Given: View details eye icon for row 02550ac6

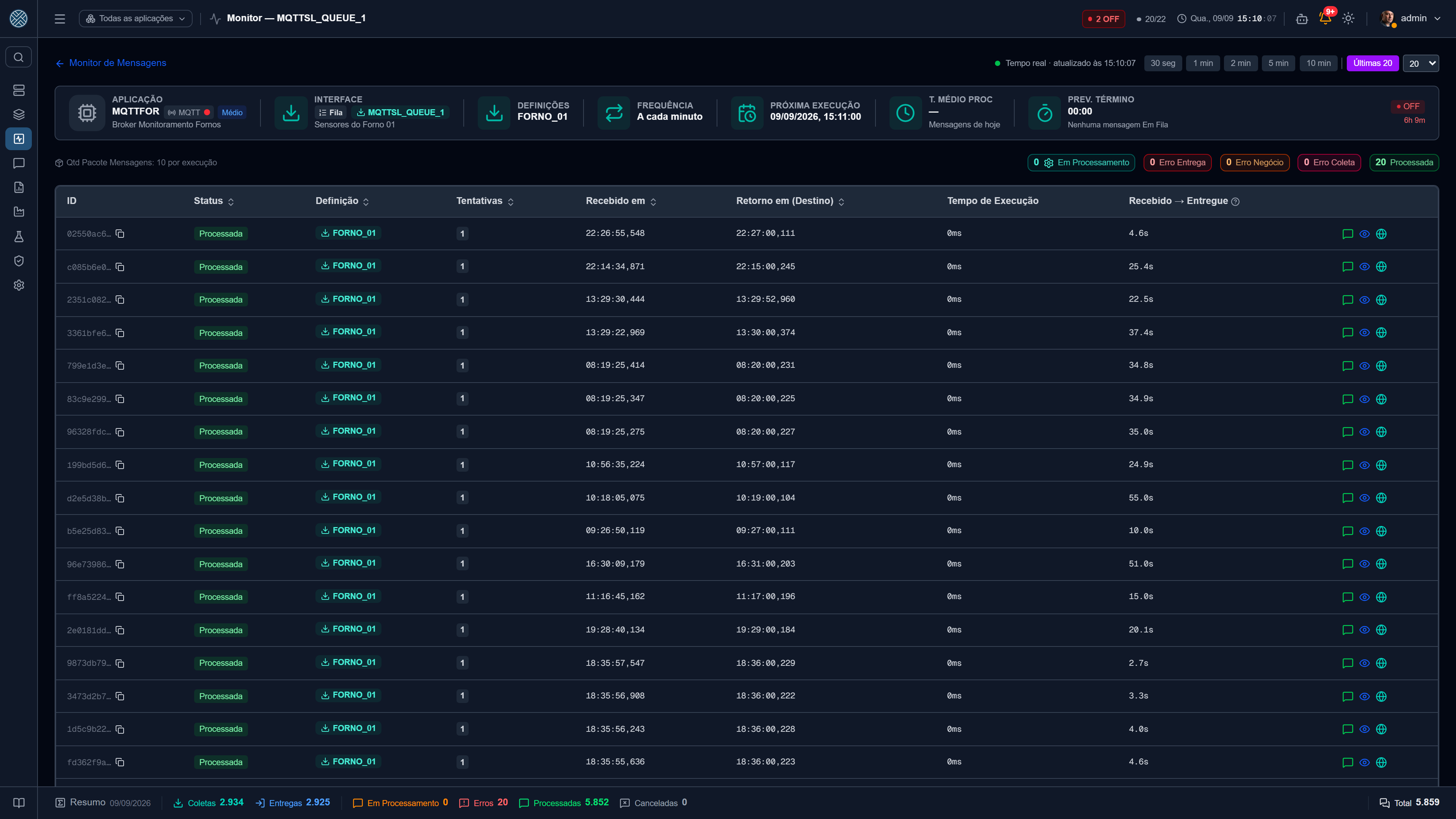Looking at the screenshot, I should [x=1365, y=234].
